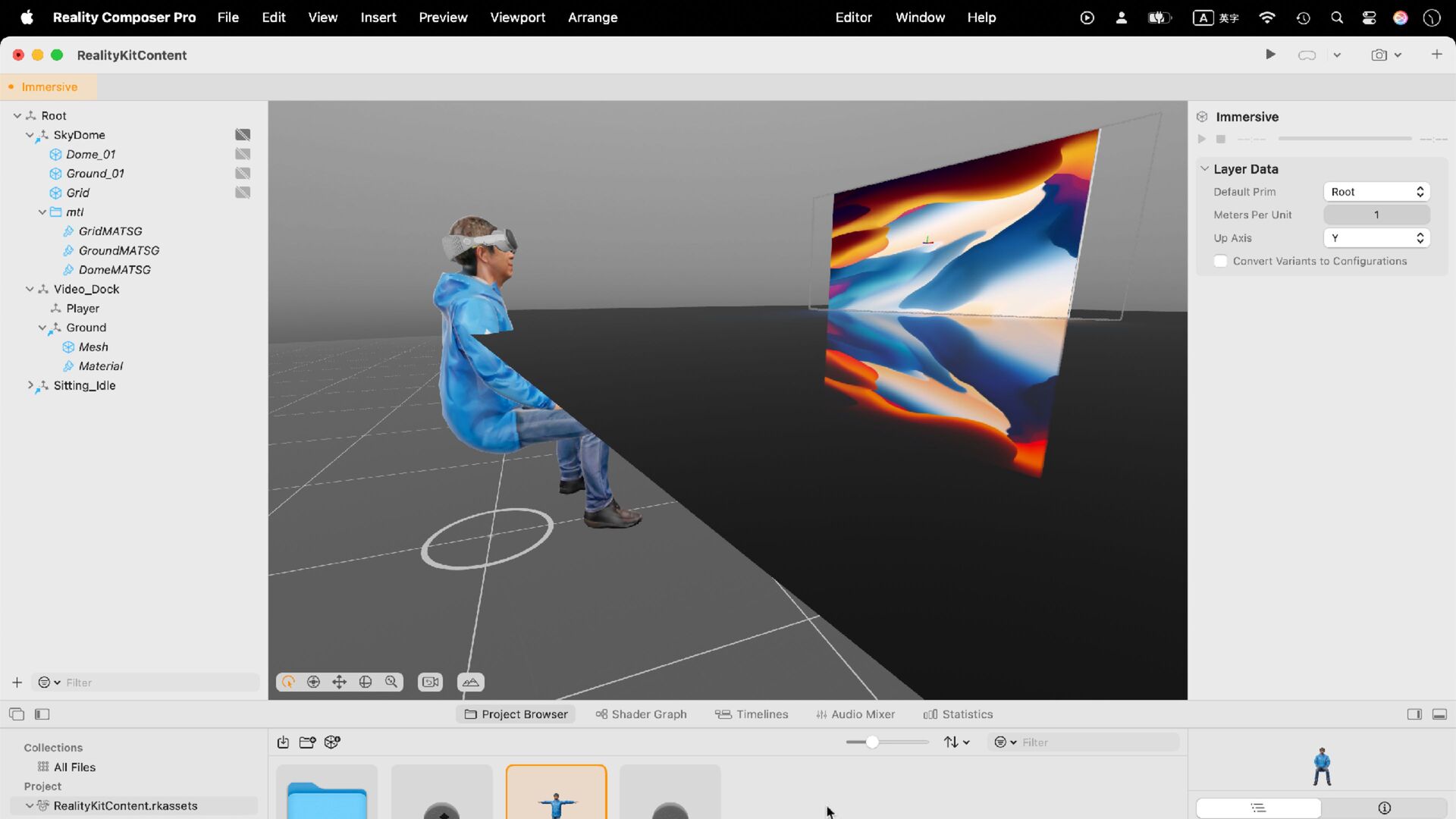Viewport: 1456px width, 819px height.
Task: Select the folder thumbnail in Project Browser
Action: [x=327, y=792]
